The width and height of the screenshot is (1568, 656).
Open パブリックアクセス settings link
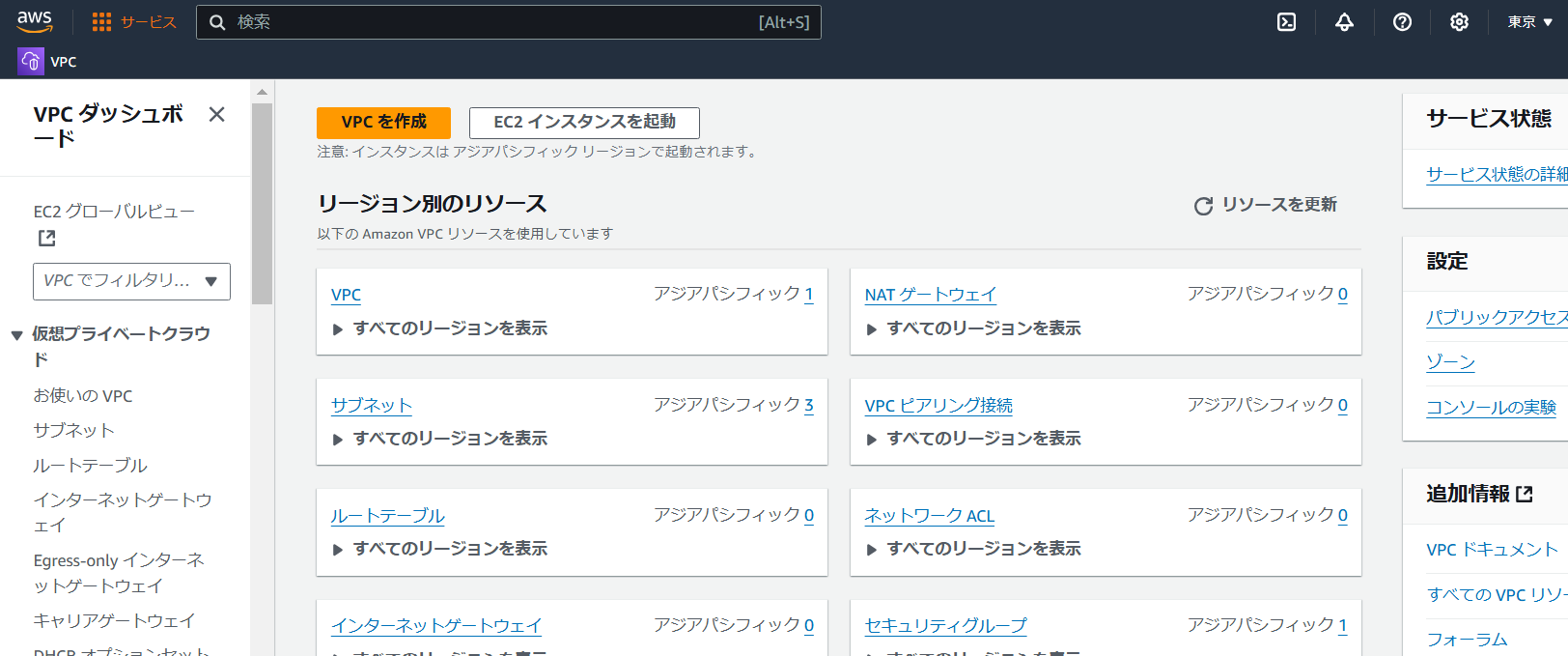pos(1498,317)
